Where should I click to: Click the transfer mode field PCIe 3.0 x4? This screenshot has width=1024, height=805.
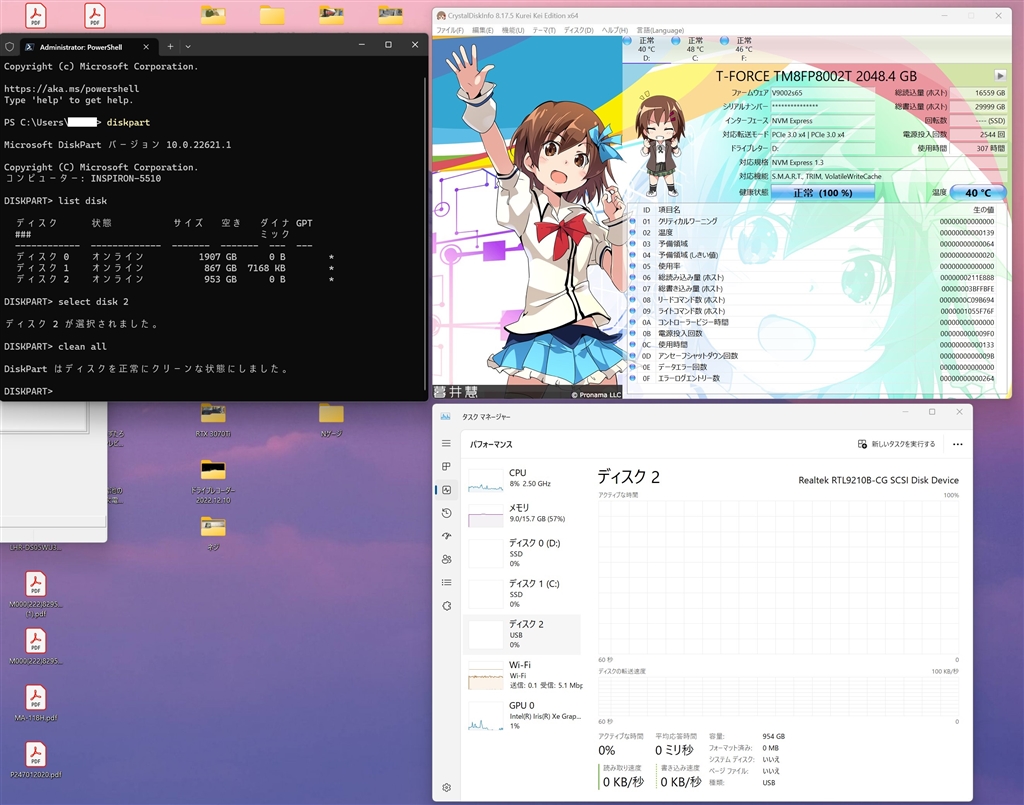pos(822,134)
